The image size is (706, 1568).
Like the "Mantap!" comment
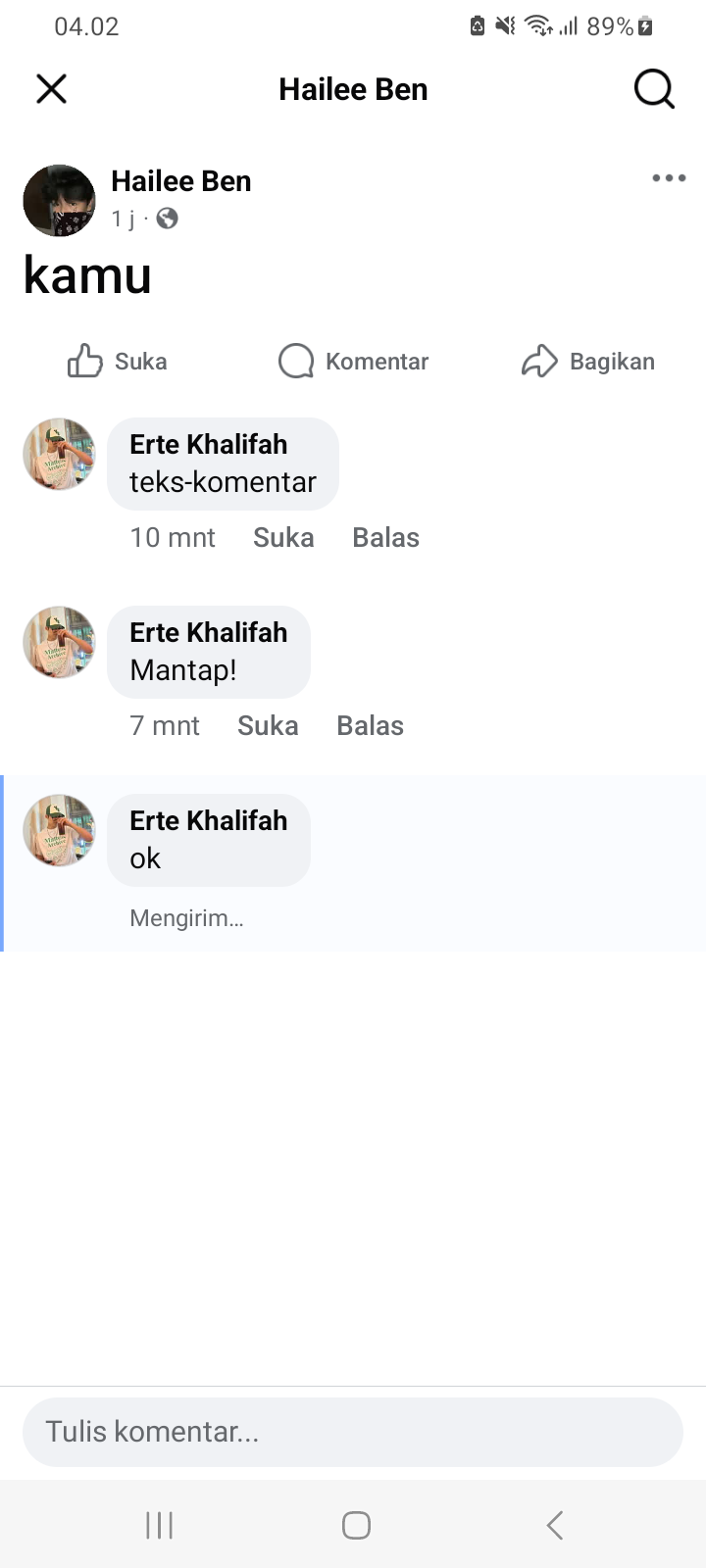268,726
